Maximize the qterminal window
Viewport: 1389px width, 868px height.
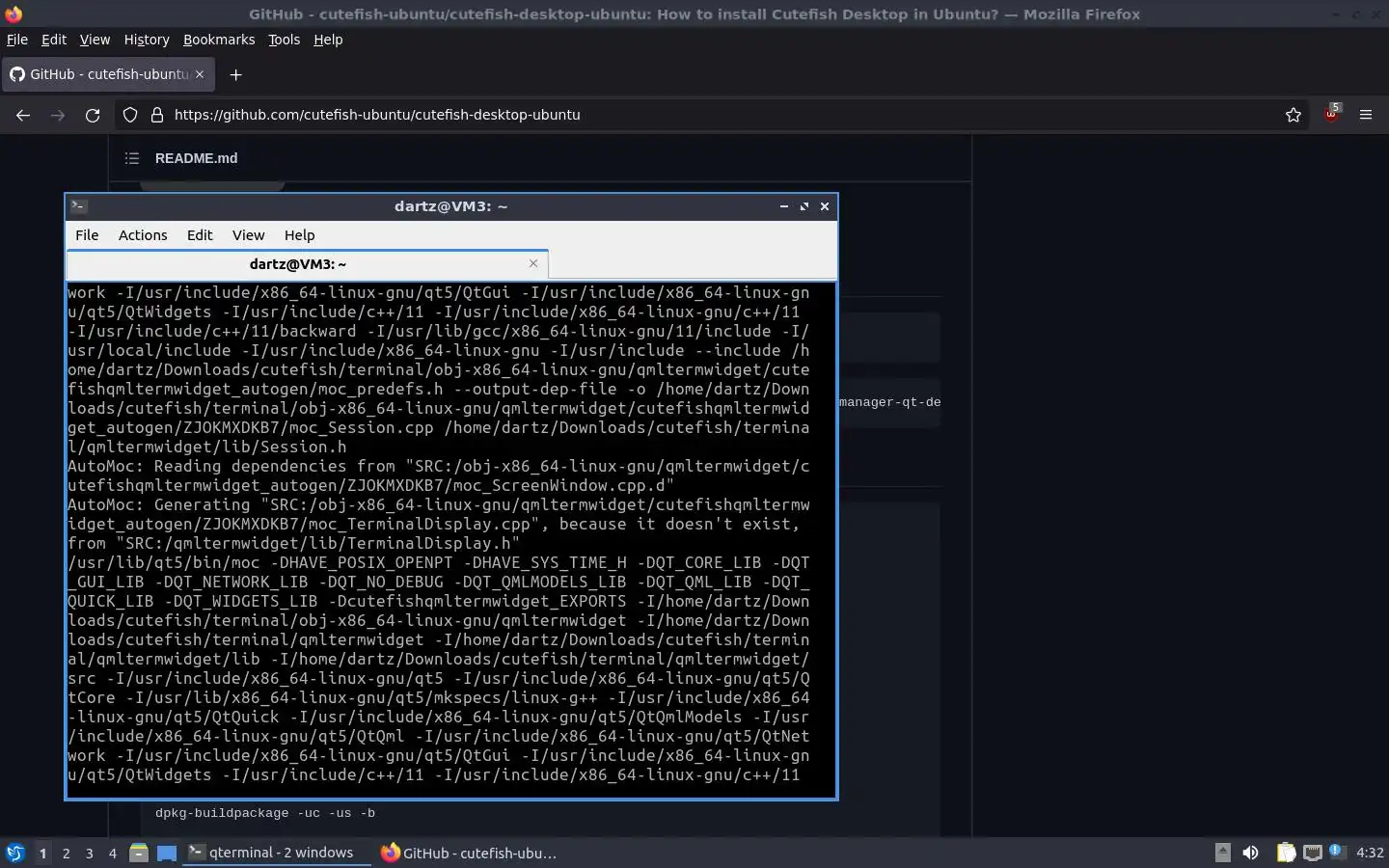pyautogui.click(x=804, y=206)
